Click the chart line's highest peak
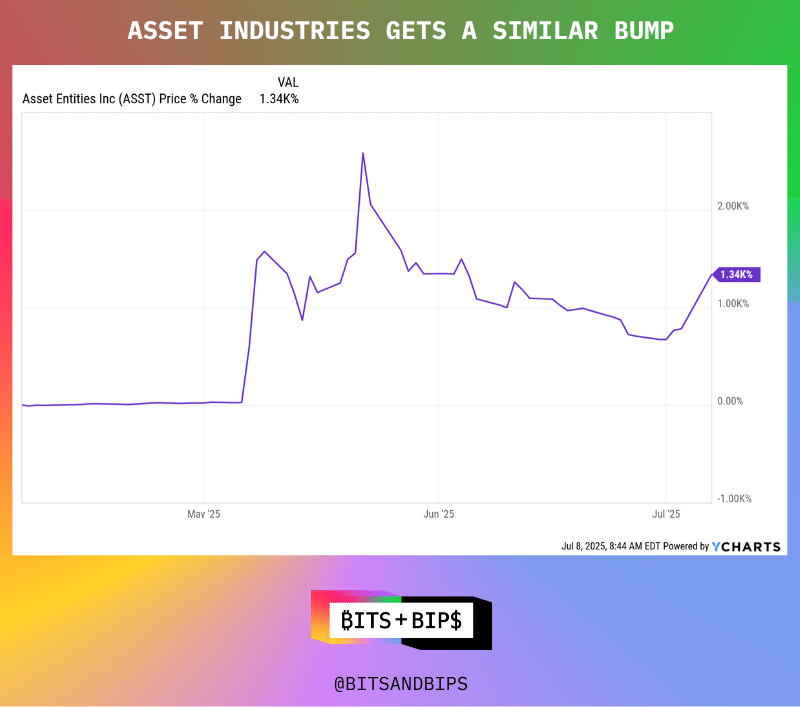The width and height of the screenshot is (800, 707). point(362,153)
